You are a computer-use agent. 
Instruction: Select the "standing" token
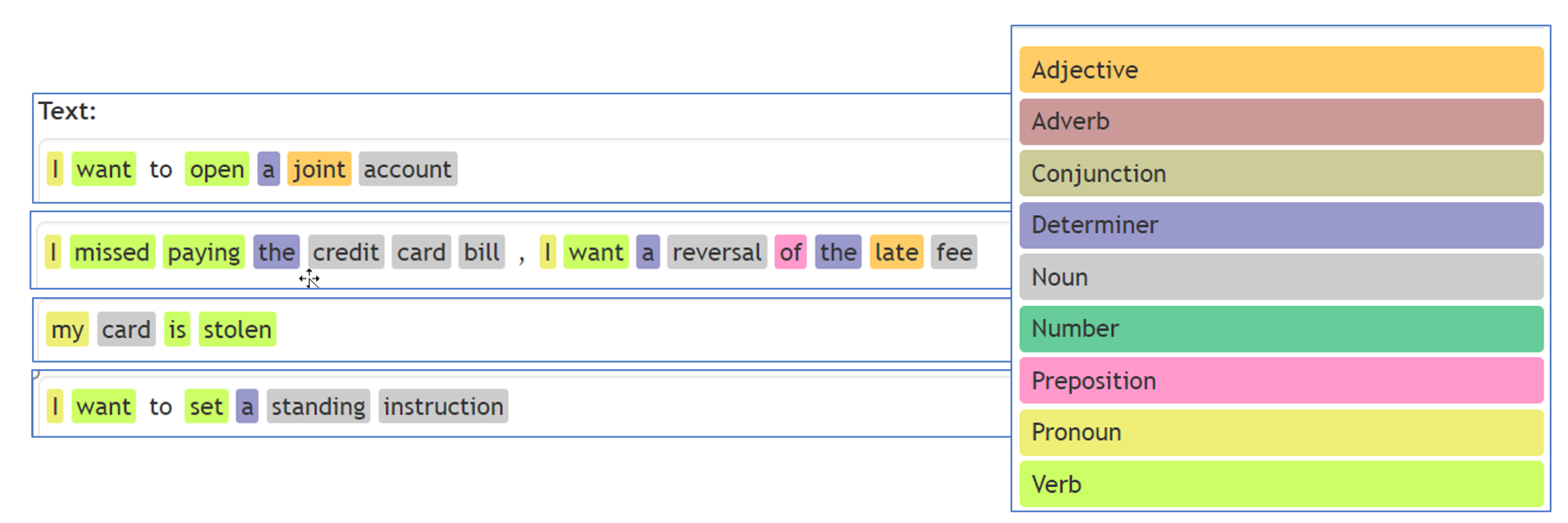click(318, 407)
